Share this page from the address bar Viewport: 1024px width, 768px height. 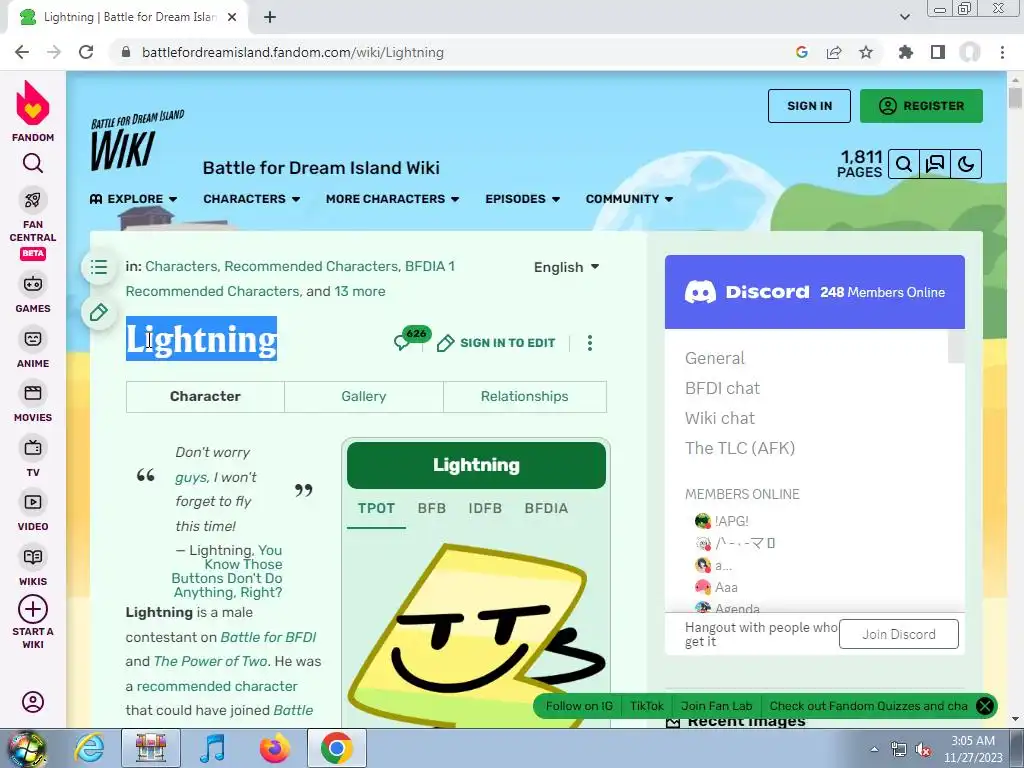tap(834, 52)
